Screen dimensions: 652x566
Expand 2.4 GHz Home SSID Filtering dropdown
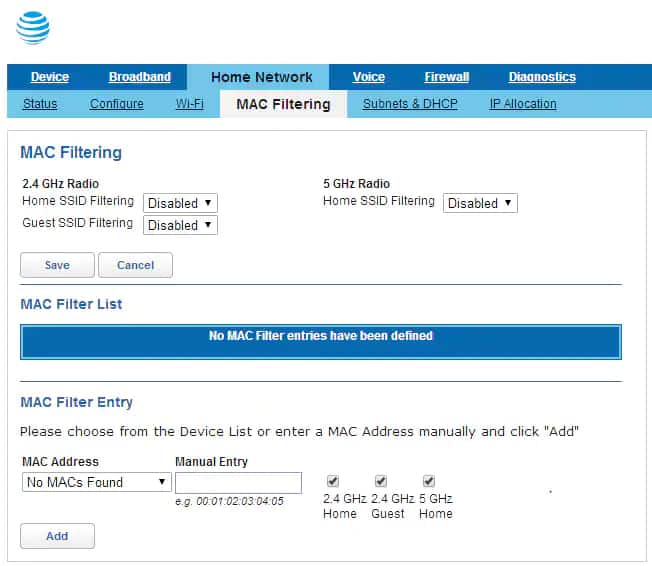pos(180,203)
